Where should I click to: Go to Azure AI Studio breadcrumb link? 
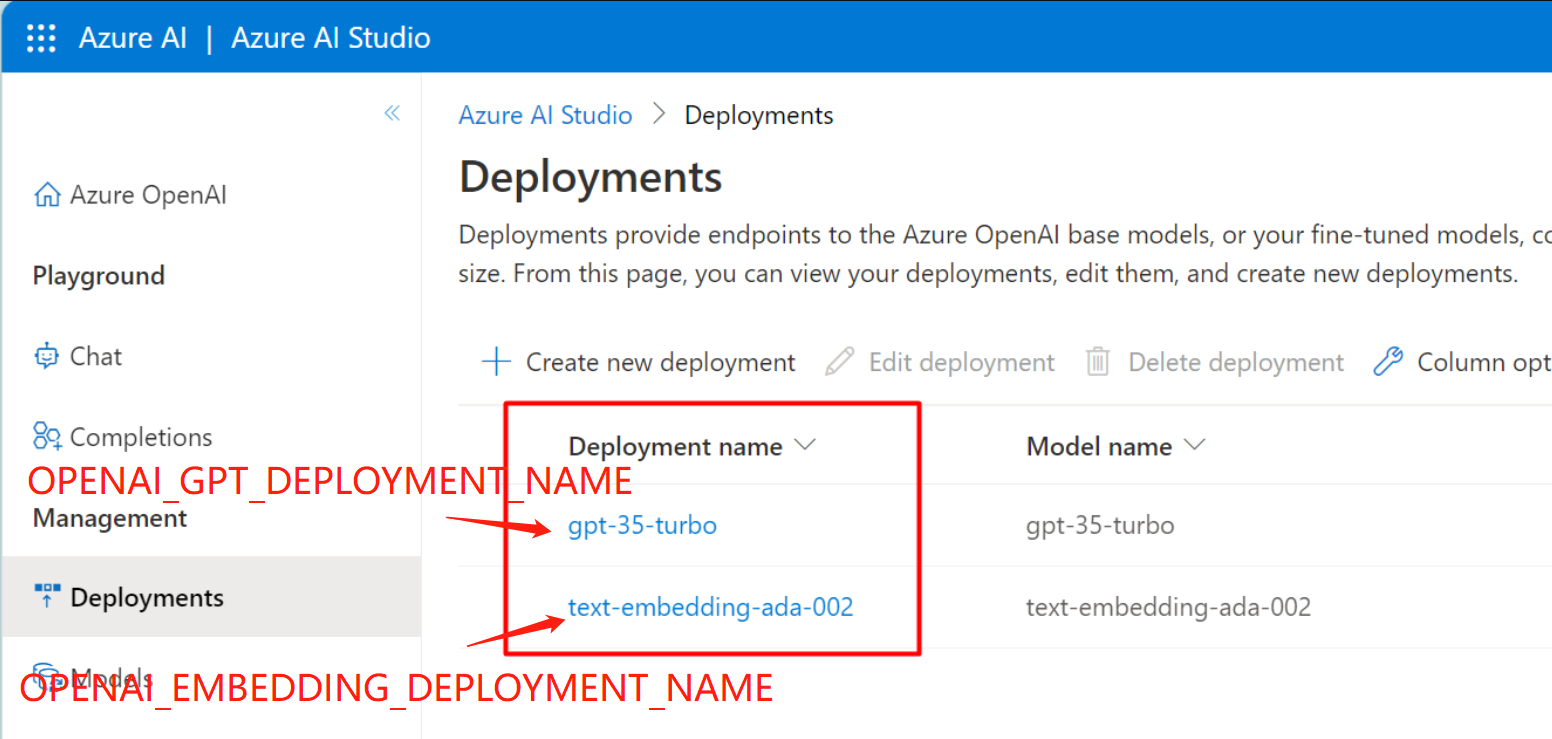[x=545, y=115]
